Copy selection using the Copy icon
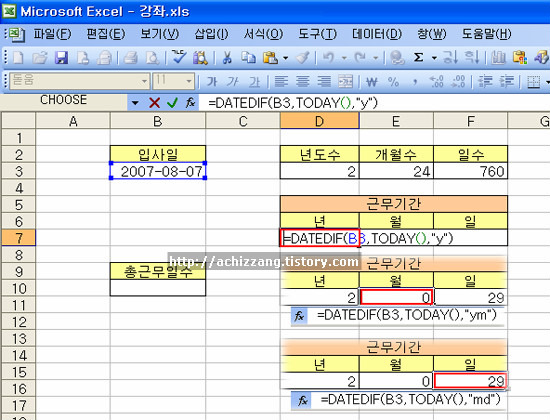The image size is (550, 420). tap(248, 58)
